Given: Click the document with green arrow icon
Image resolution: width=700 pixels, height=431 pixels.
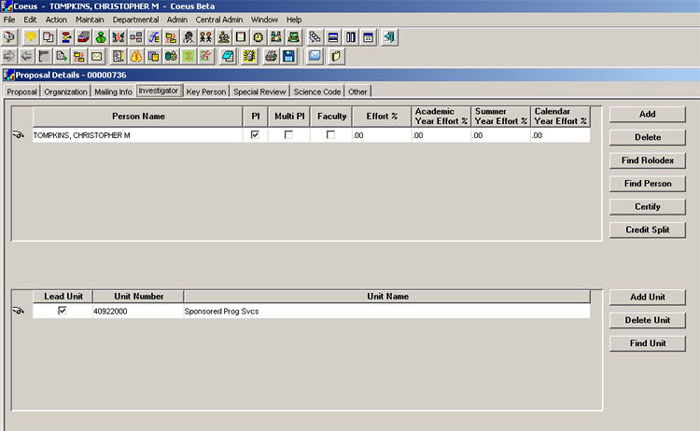Looking at the screenshot, I should point(62,56).
